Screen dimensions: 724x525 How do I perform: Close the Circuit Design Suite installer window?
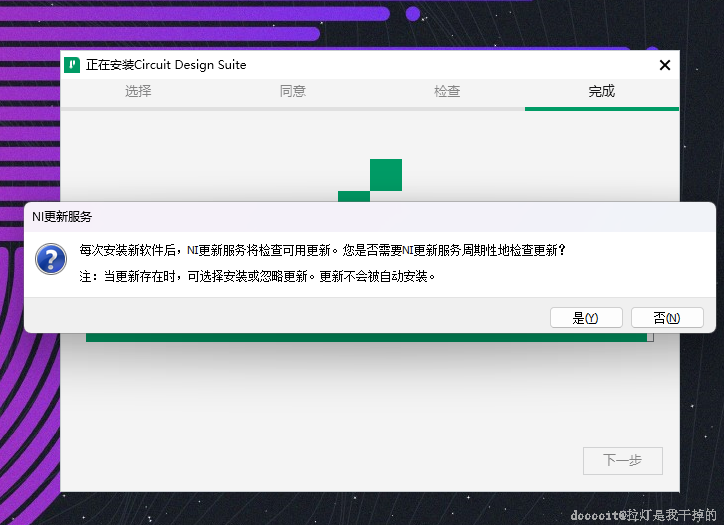point(665,65)
